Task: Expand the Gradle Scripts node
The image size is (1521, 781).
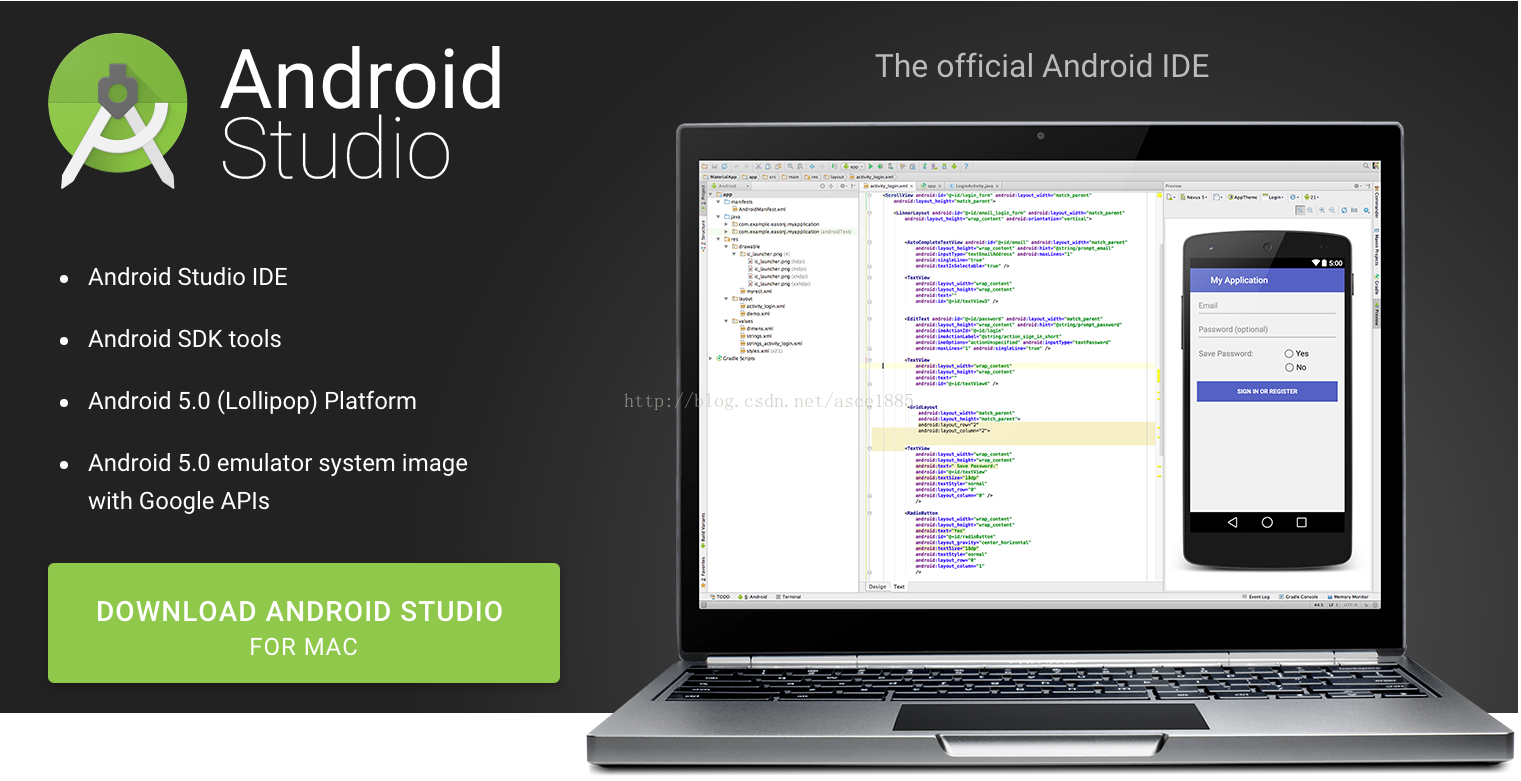Action: point(711,358)
